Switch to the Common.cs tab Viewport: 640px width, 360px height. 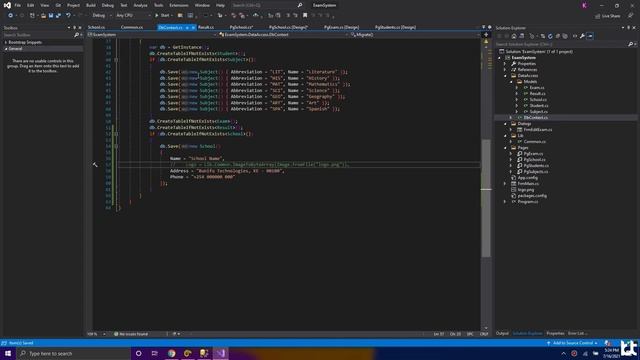pyautogui.click(x=132, y=27)
